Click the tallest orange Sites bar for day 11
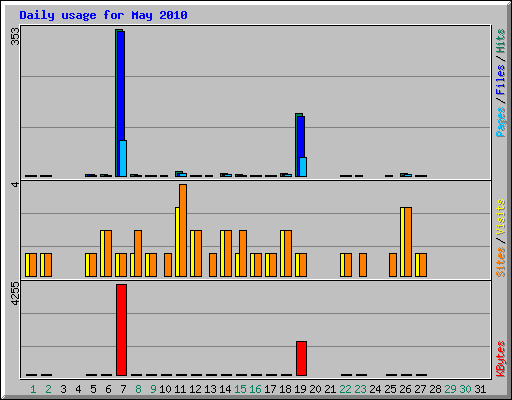Image resolution: width=512 pixels, height=400 pixels. pos(183,230)
